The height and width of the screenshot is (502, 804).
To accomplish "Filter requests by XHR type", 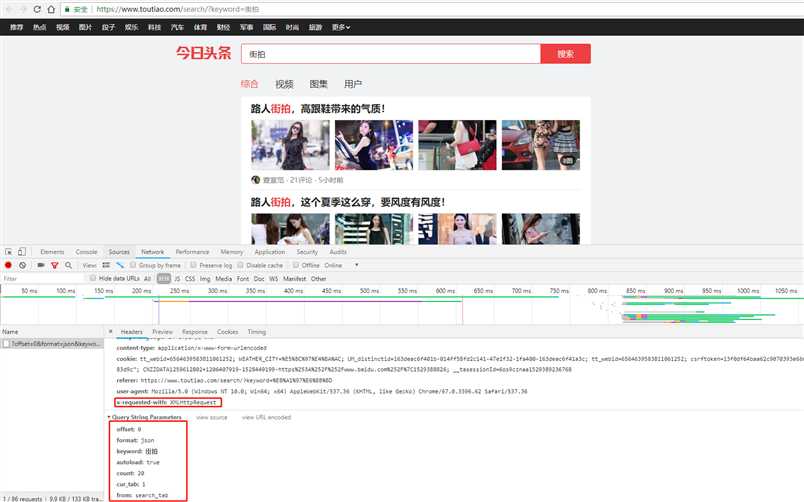I will pyautogui.click(x=164, y=278).
